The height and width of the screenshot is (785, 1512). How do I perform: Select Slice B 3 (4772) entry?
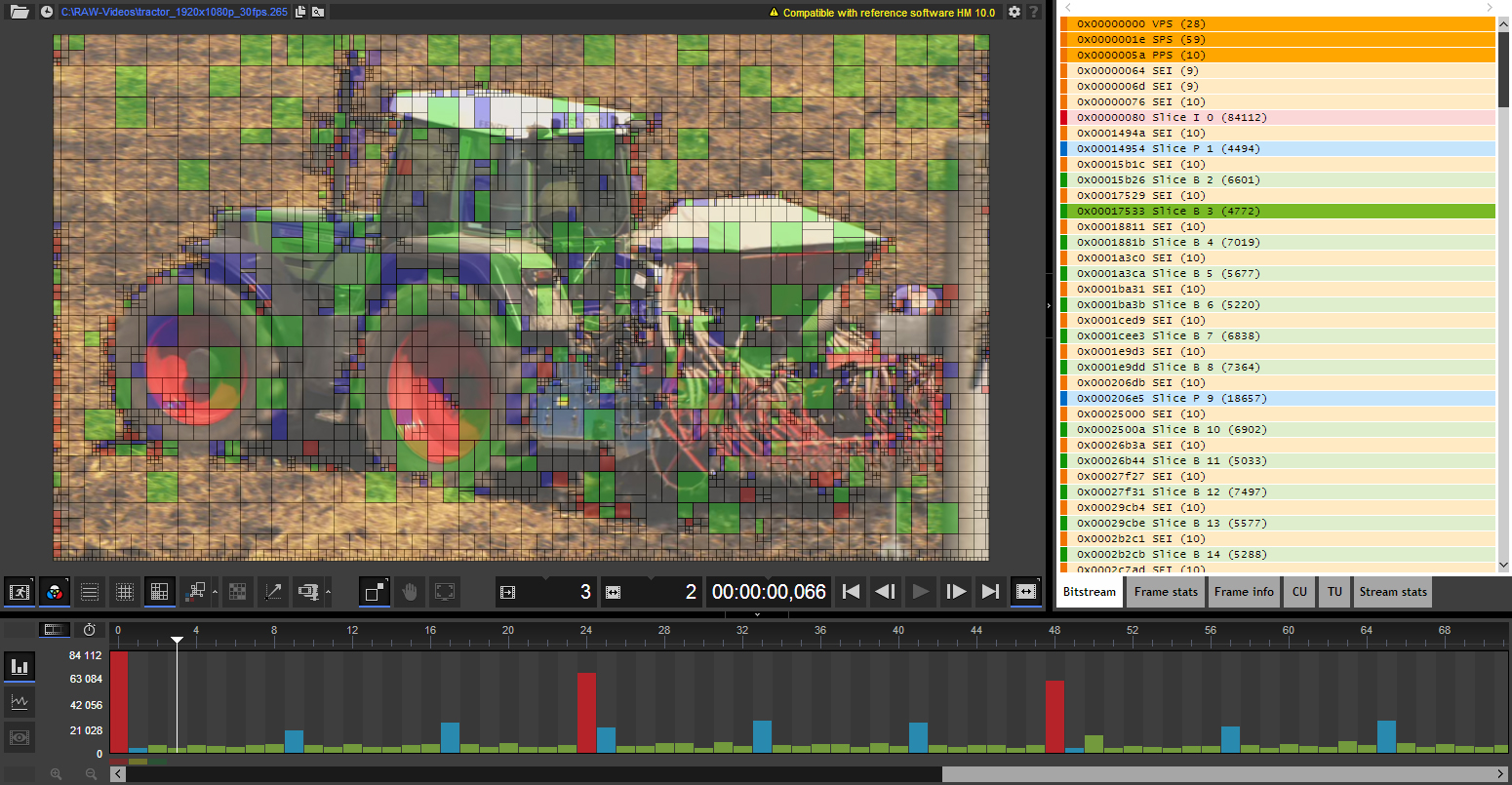pyautogui.click(x=1278, y=211)
